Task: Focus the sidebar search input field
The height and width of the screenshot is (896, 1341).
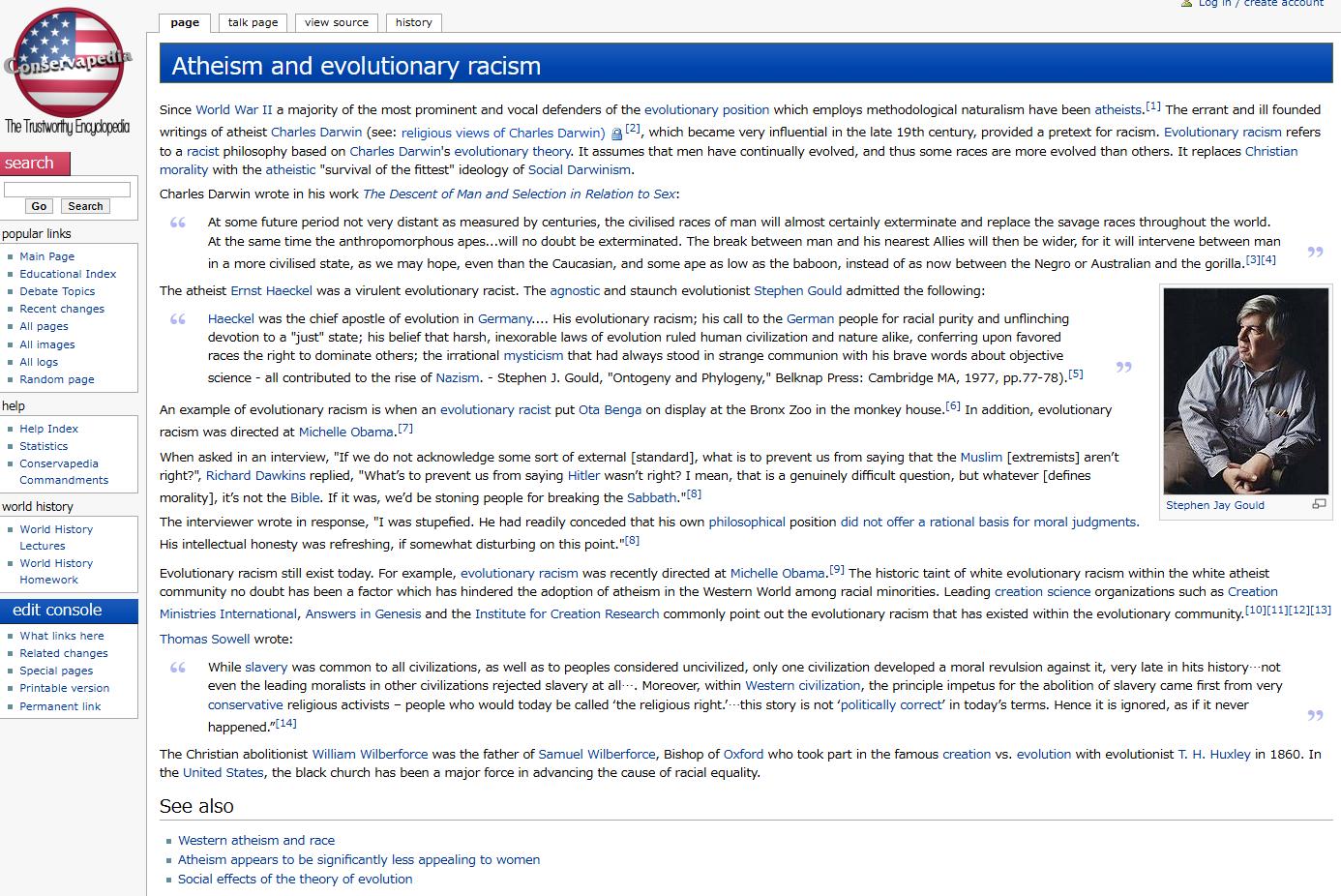Action: (67, 190)
